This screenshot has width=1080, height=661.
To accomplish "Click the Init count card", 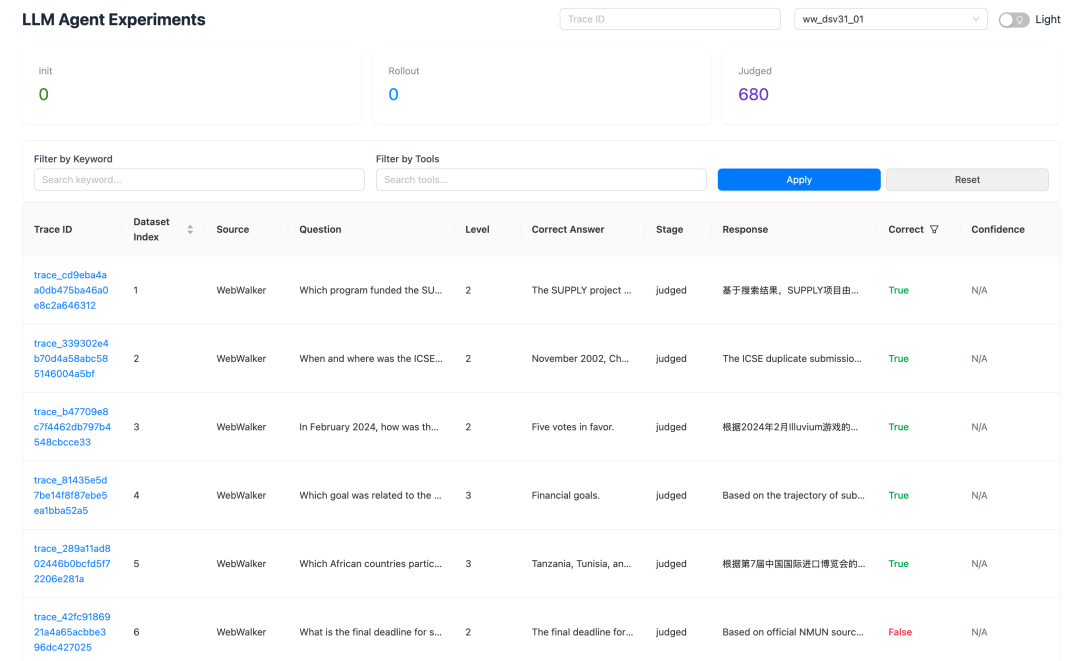I will (191, 86).
